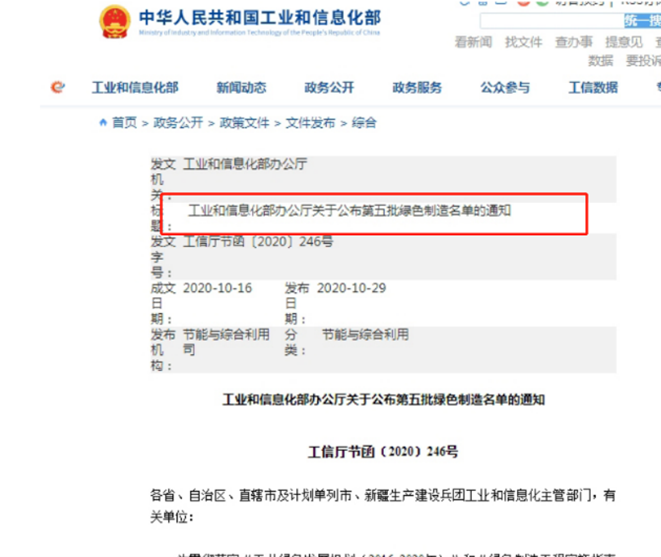This screenshot has width=661, height=557.
Task: Click the home icon in the breadcrumb
Action: click(x=103, y=122)
